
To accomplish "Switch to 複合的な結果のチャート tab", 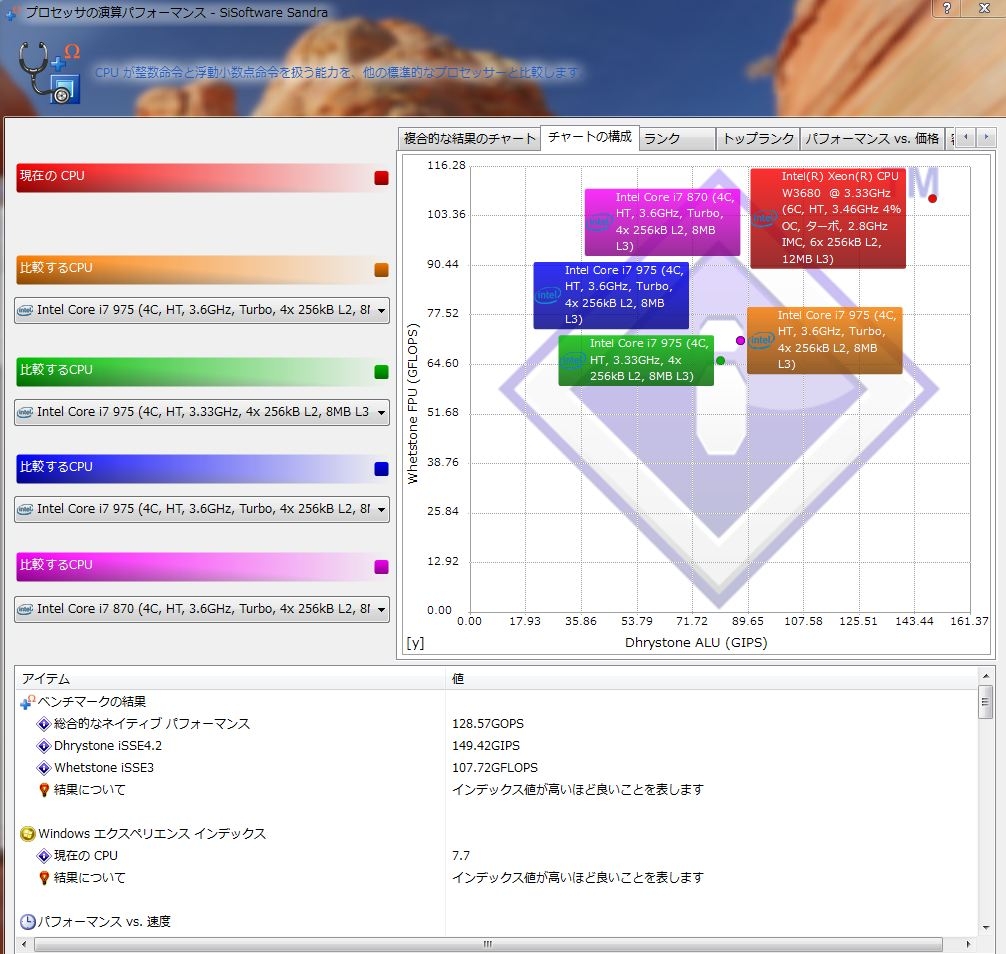I will click(x=469, y=139).
